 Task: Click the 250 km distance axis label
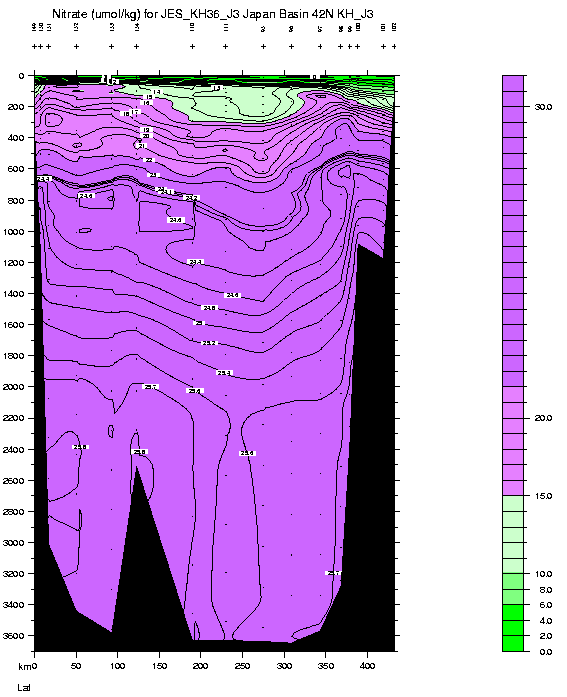click(x=242, y=666)
